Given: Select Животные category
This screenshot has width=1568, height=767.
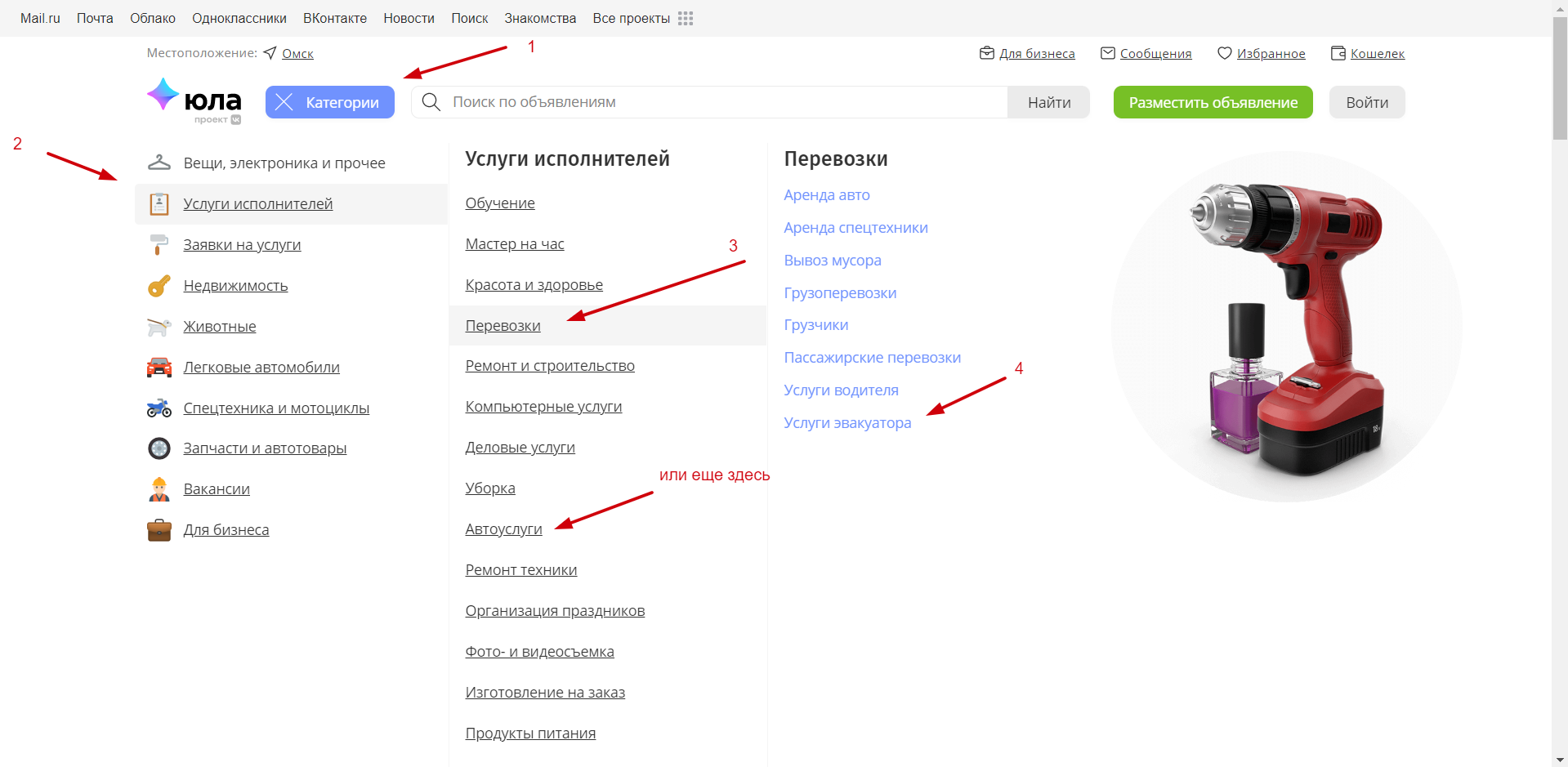Looking at the screenshot, I should 220,327.
